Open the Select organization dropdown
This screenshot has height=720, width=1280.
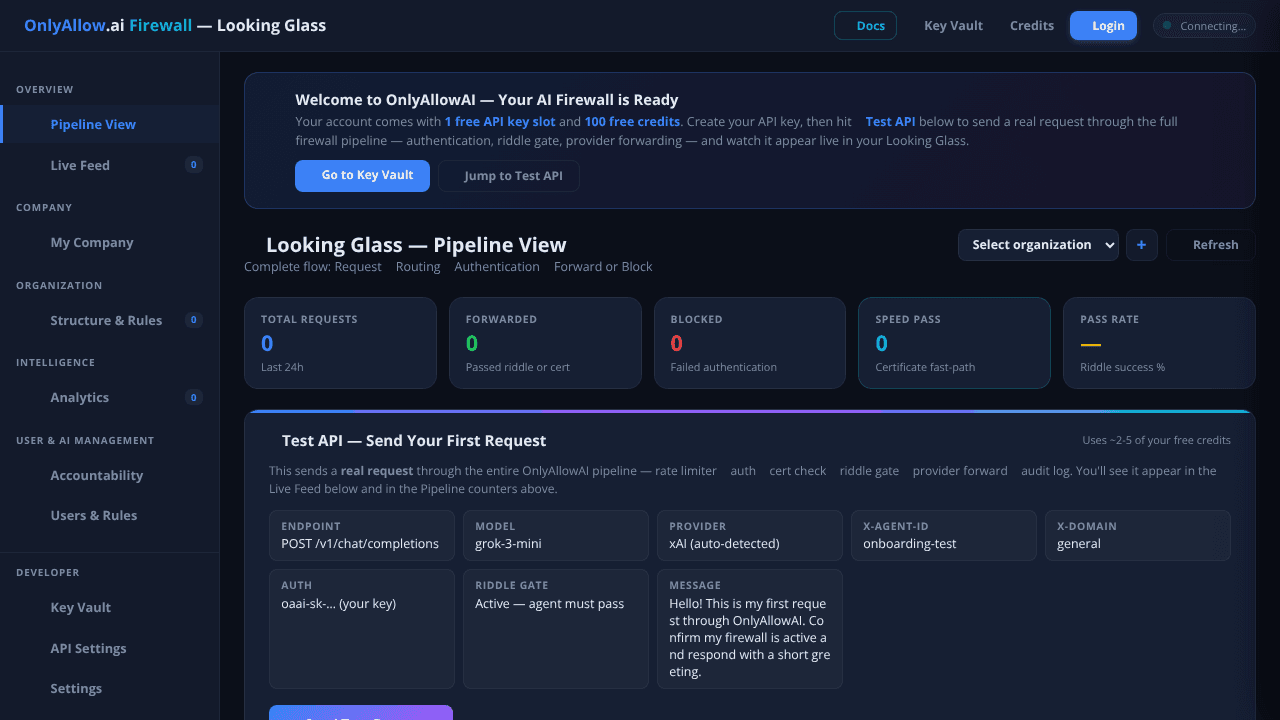pos(1038,245)
